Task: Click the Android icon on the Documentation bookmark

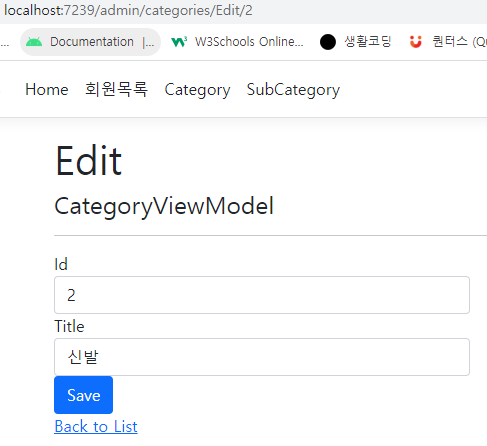Action: tap(34, 42)
